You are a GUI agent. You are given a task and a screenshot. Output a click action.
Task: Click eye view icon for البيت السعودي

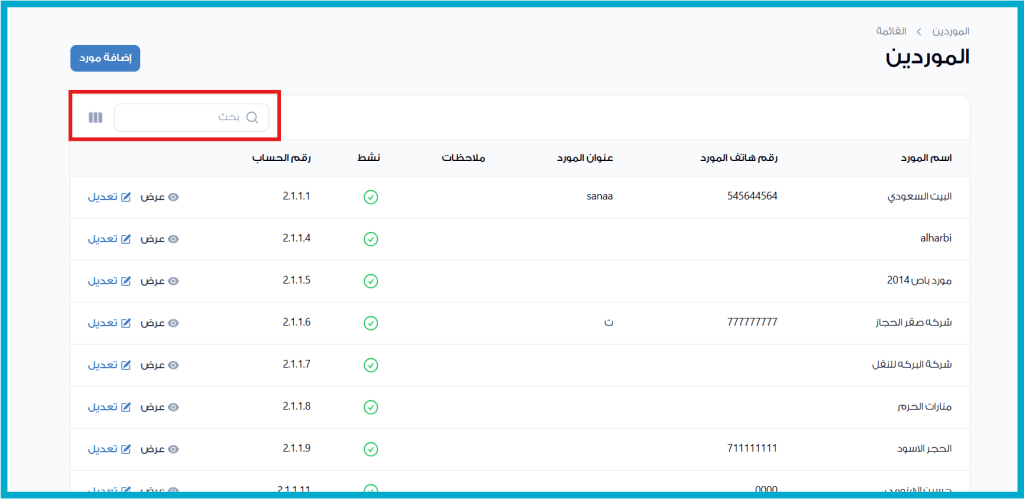[x=173, y=197]
